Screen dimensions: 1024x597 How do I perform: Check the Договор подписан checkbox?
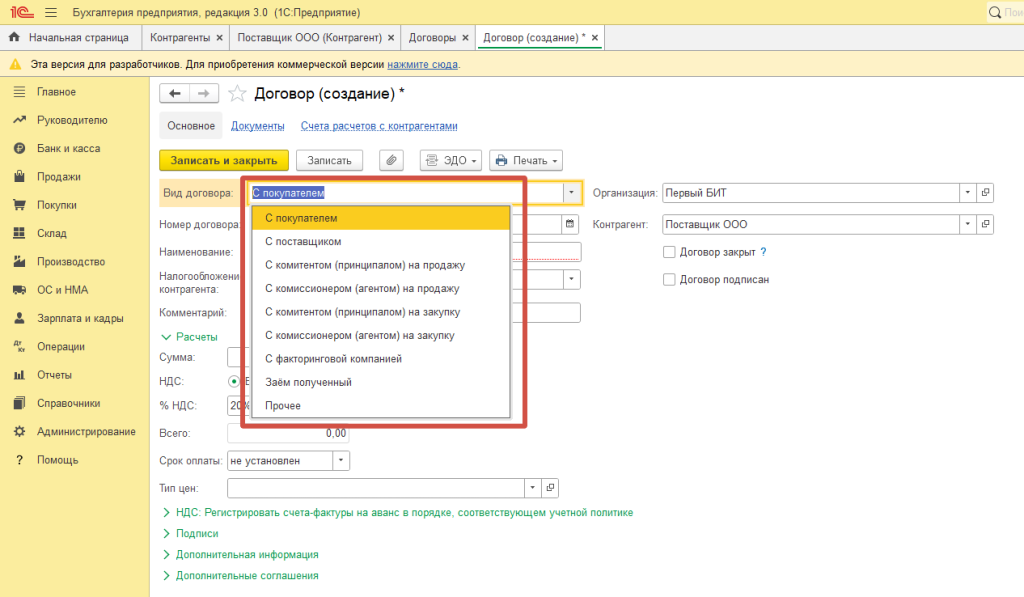point(669,280)
